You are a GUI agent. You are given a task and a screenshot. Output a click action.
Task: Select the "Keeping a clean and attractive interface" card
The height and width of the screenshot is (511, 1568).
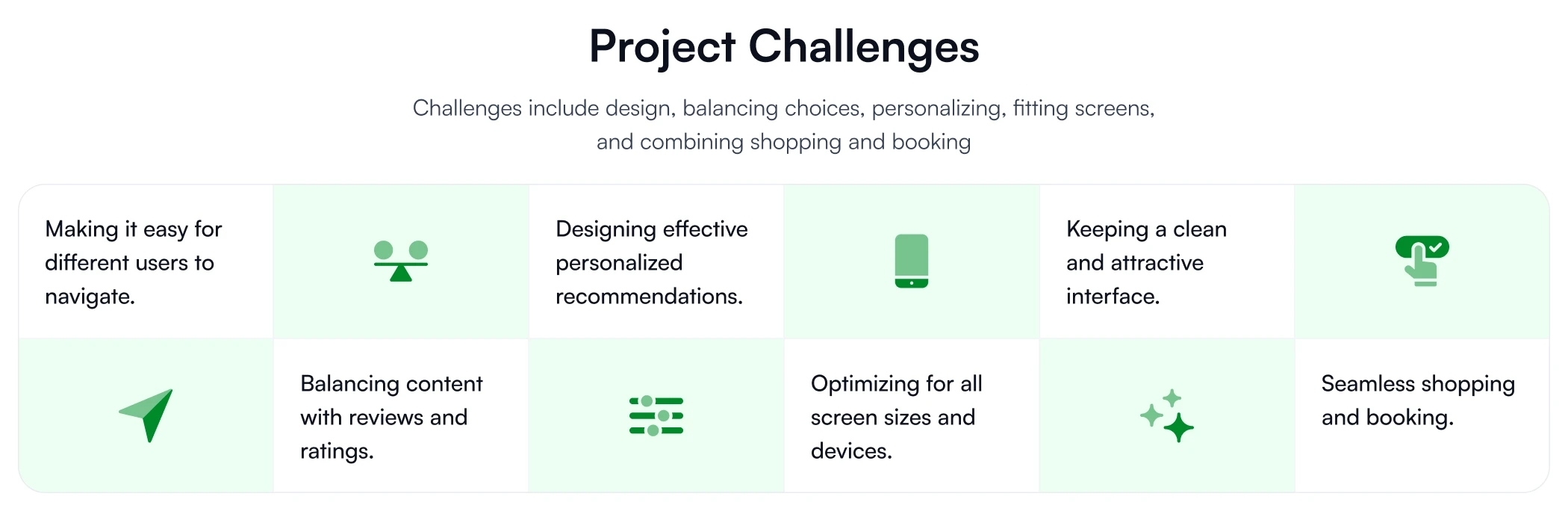click(1166, 262)
